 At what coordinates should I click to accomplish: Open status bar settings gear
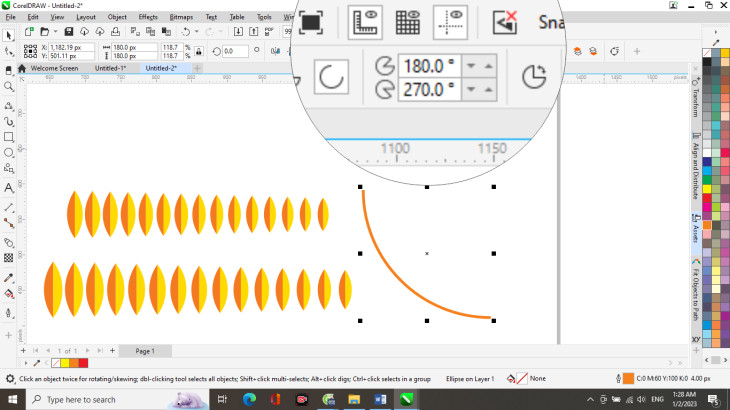(10, 379)
